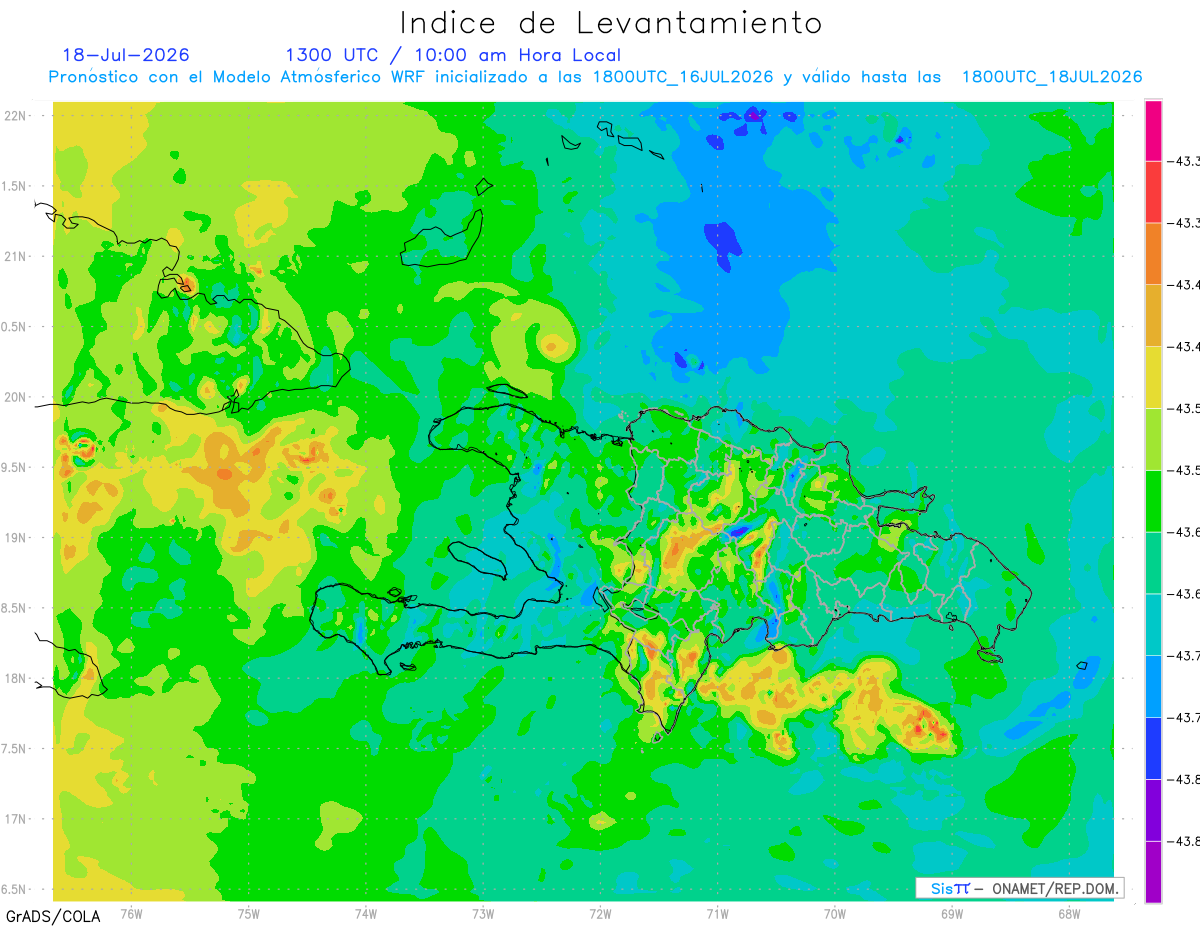Viewport: 1200px width, 927px height.
Task: Click the '71W' longitude label
Action: click(x=717, y=913)
